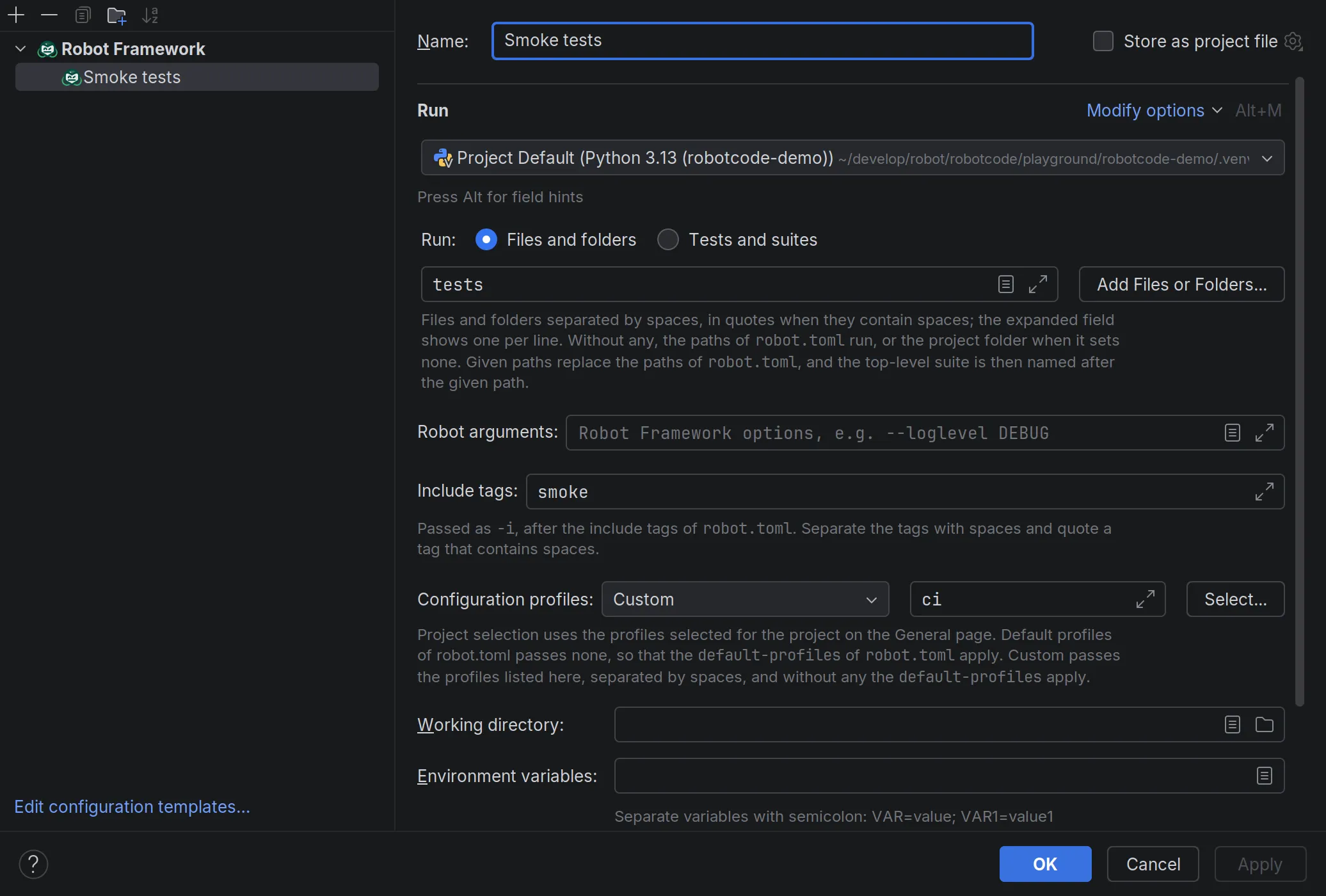Confirm with the OK button

[1045, 864]
